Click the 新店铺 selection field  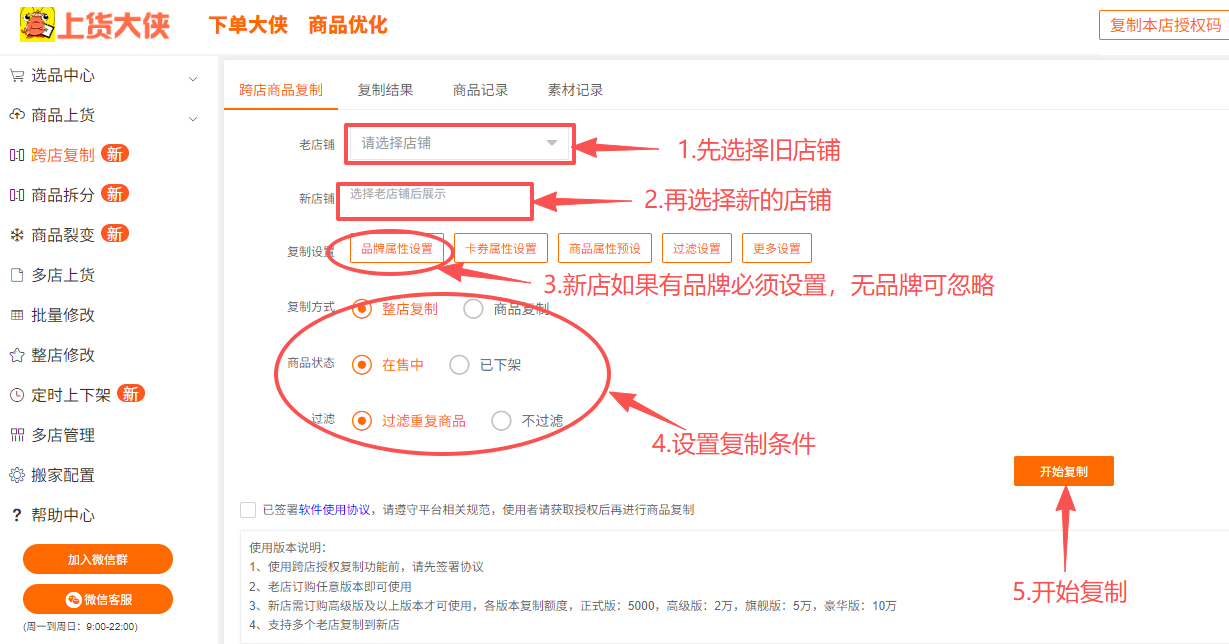[436, 200]
